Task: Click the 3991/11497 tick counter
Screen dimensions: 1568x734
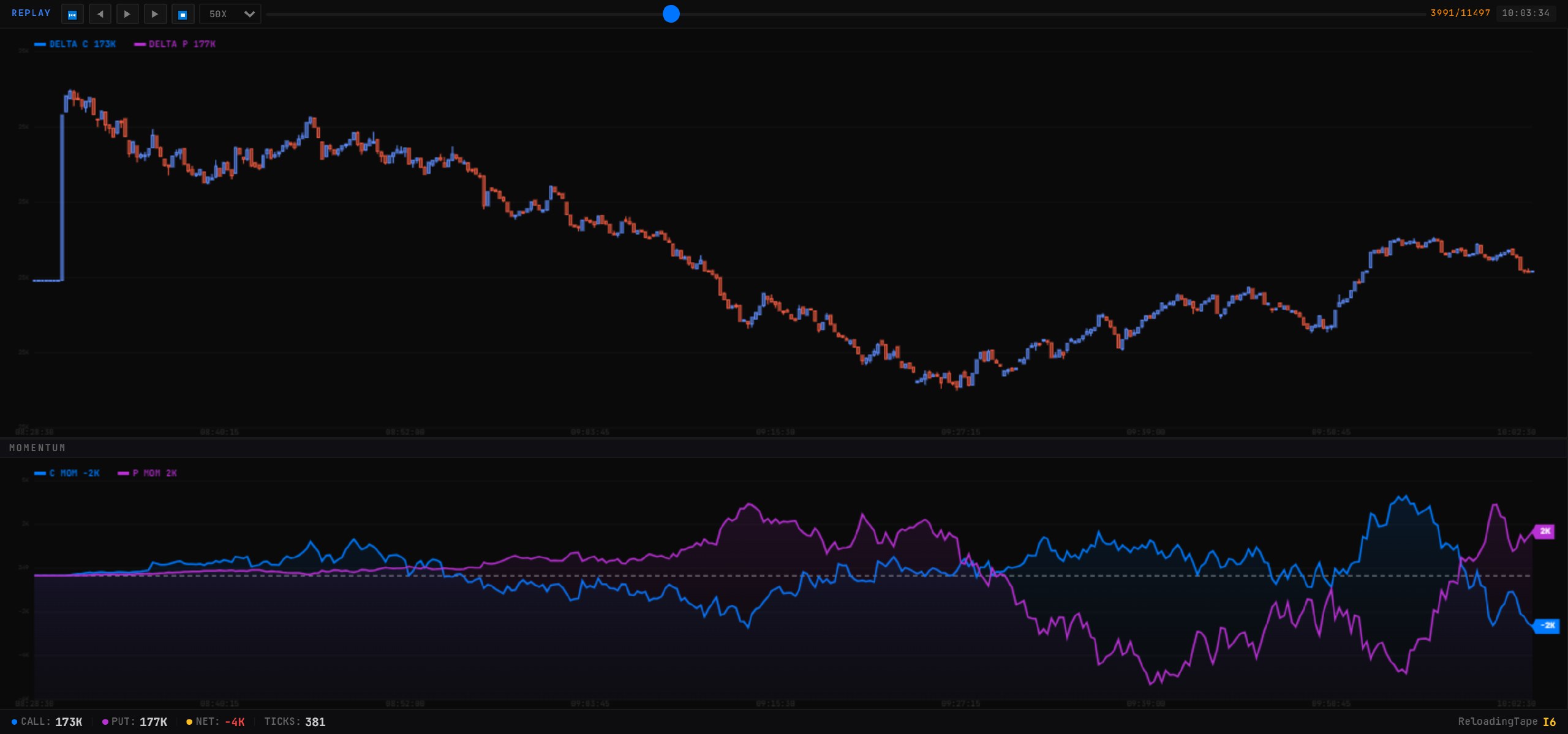Action: pos(1460,13)
